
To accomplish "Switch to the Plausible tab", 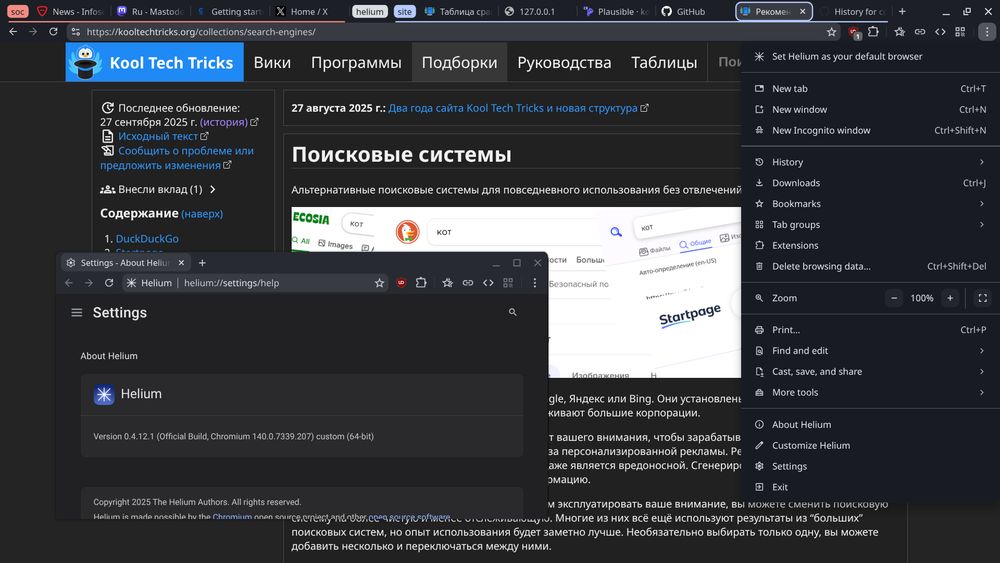I will (x=615, y=11).
